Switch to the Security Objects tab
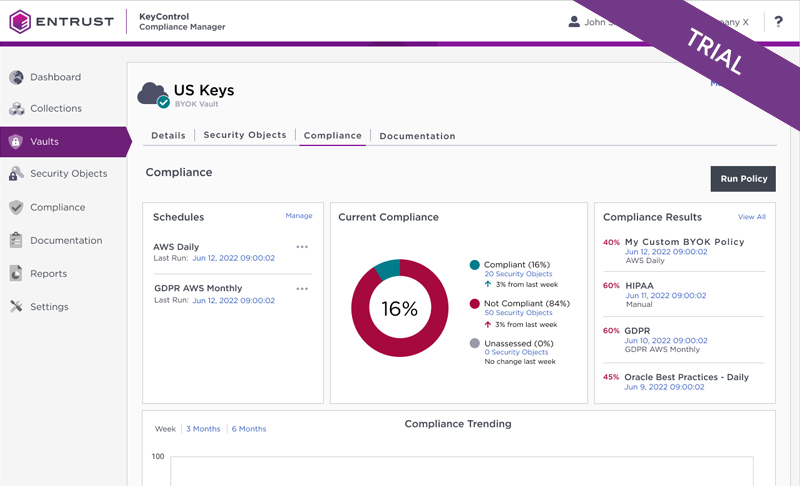Screen dimensions: 800x486 pos(245,135)
